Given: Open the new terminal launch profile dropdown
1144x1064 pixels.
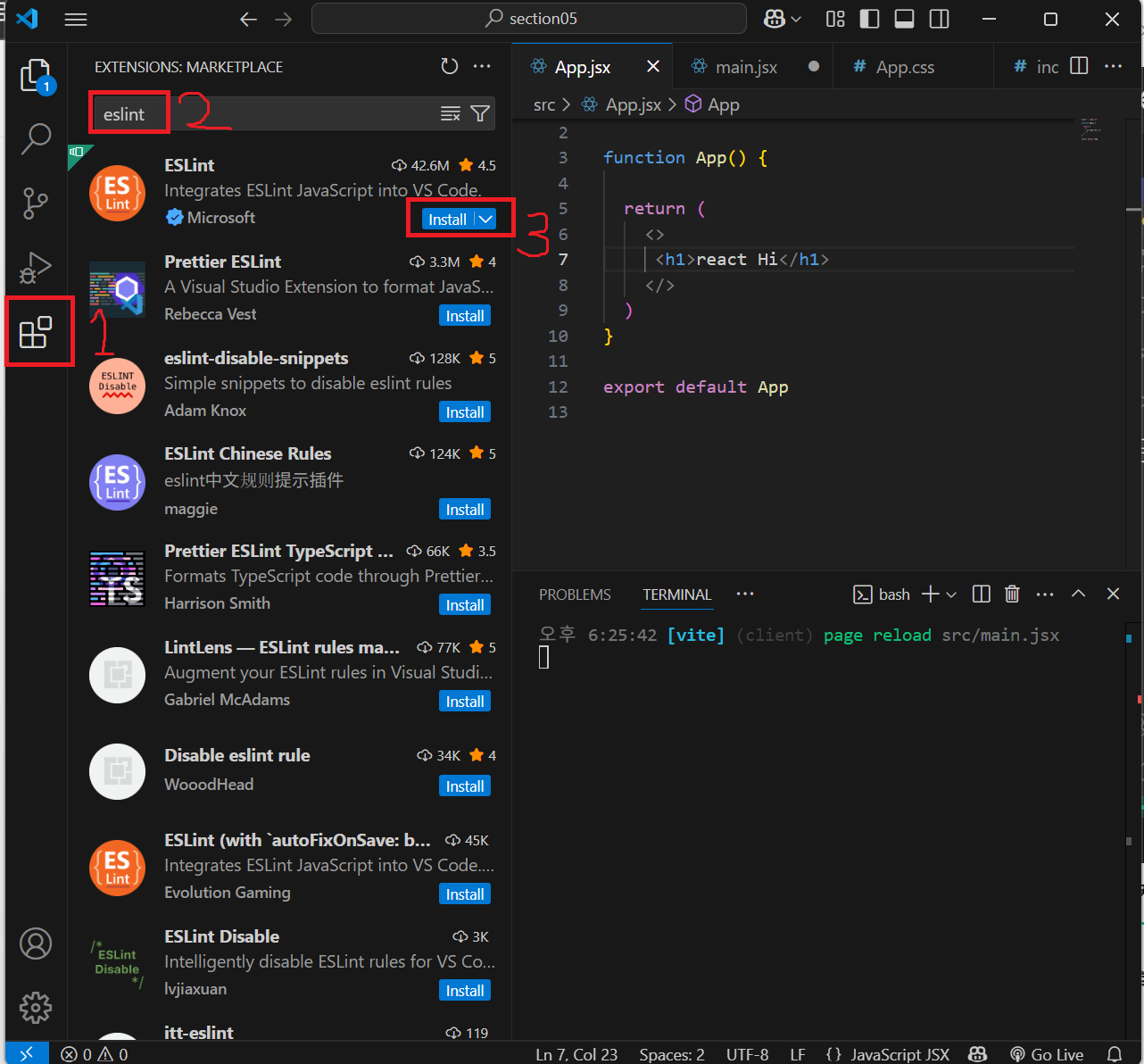Looking at the screenshot, I should (951, 594).
